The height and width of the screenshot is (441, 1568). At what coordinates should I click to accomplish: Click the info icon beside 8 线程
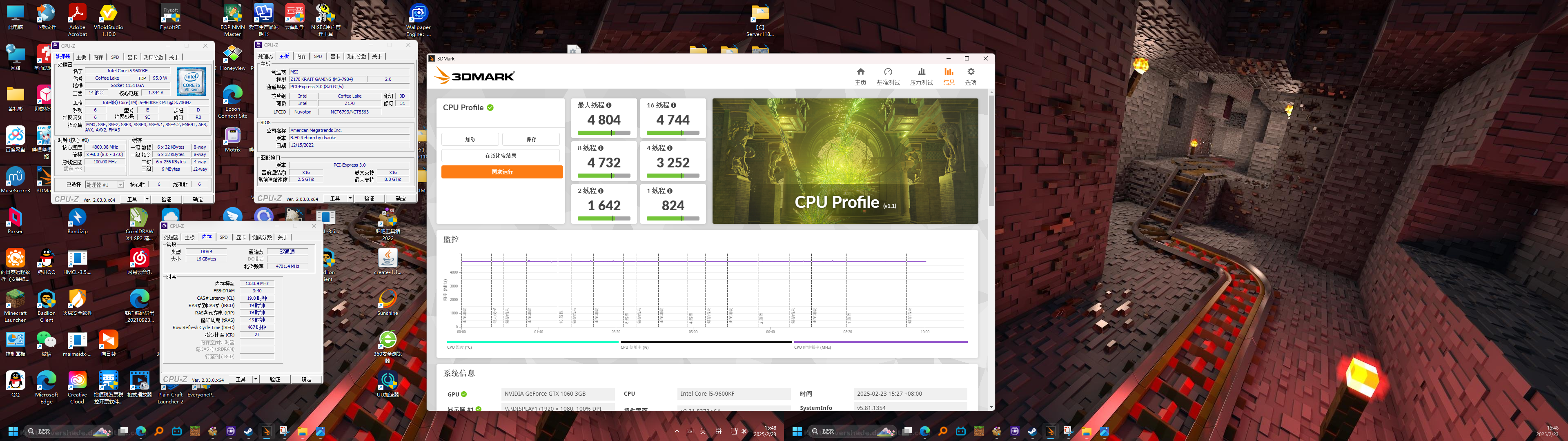[x=601, y=148]
